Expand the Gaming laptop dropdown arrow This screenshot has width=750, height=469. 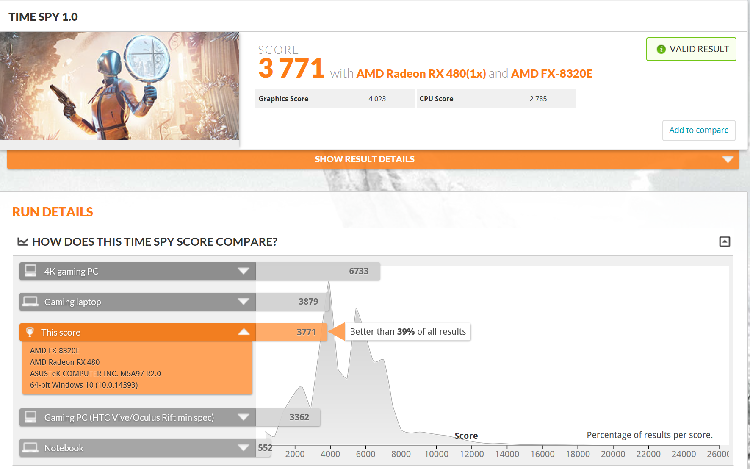coord(243,302)
